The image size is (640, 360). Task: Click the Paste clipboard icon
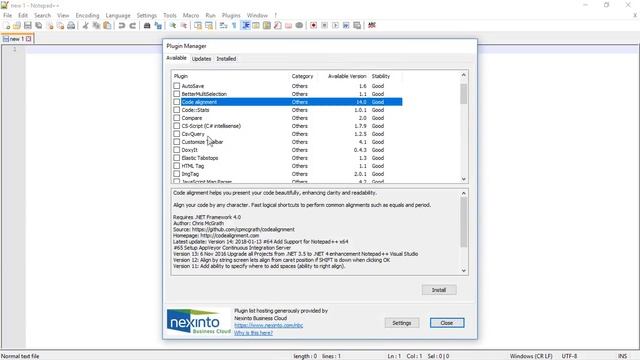click(x=107, y=26)
